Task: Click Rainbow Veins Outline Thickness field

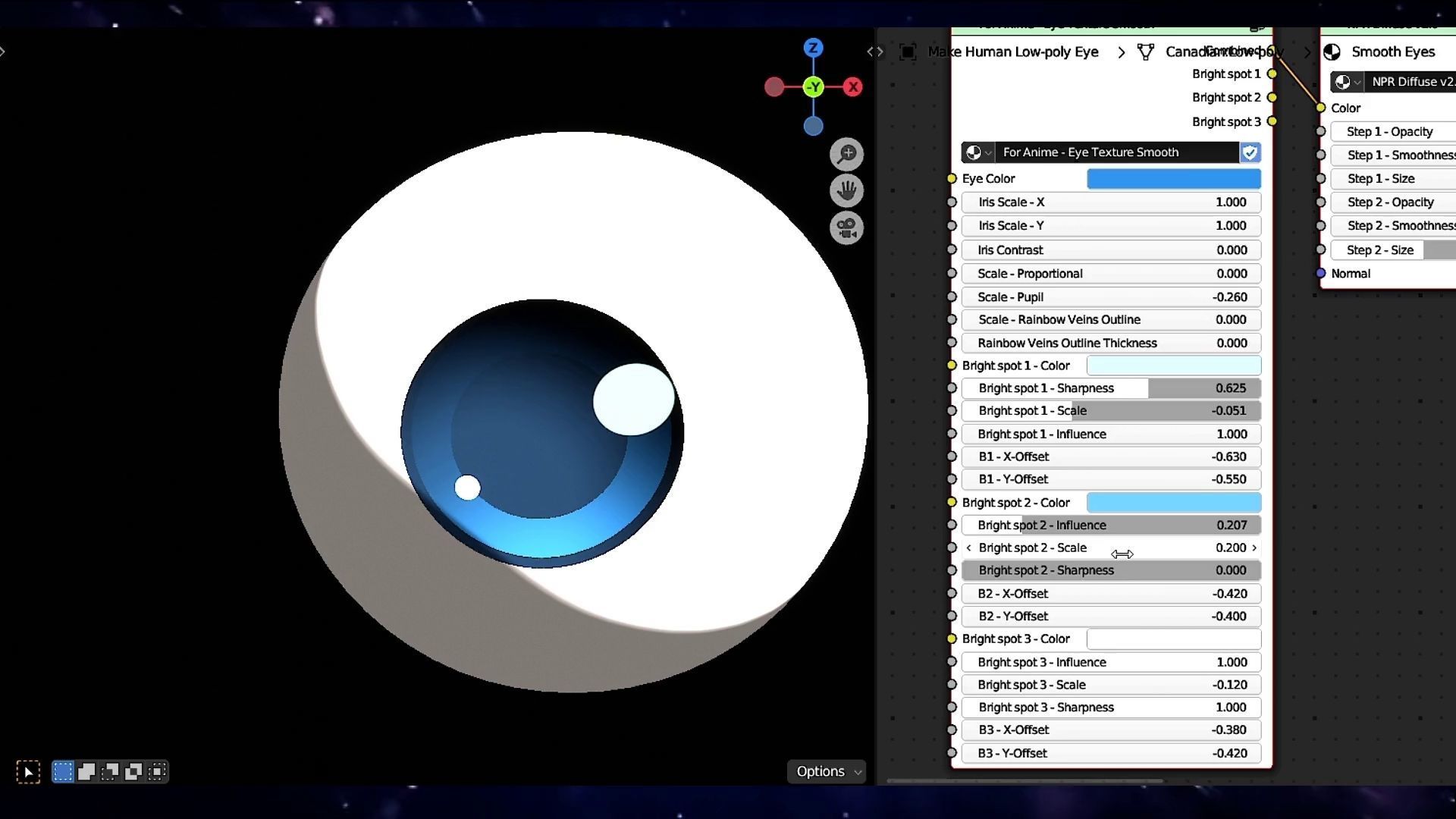Action: (x=1112, y=344)
